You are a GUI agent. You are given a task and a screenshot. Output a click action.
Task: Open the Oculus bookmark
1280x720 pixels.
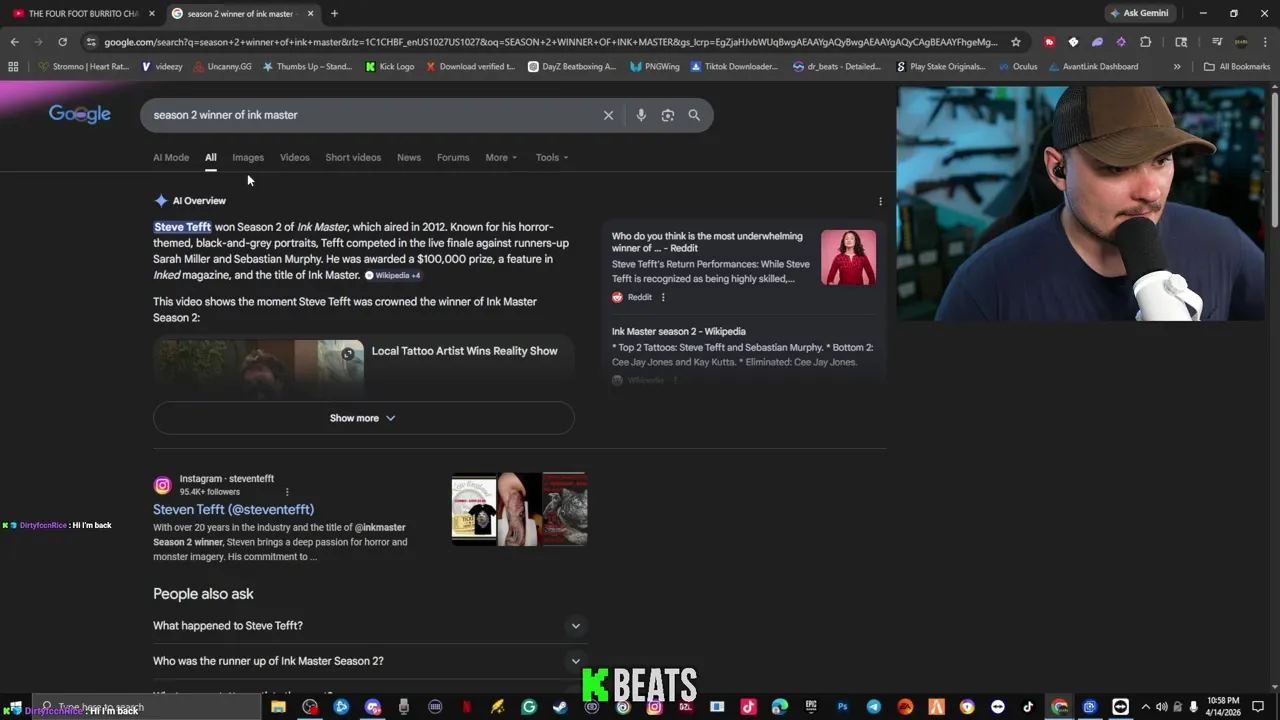(x=1018, y=67)
